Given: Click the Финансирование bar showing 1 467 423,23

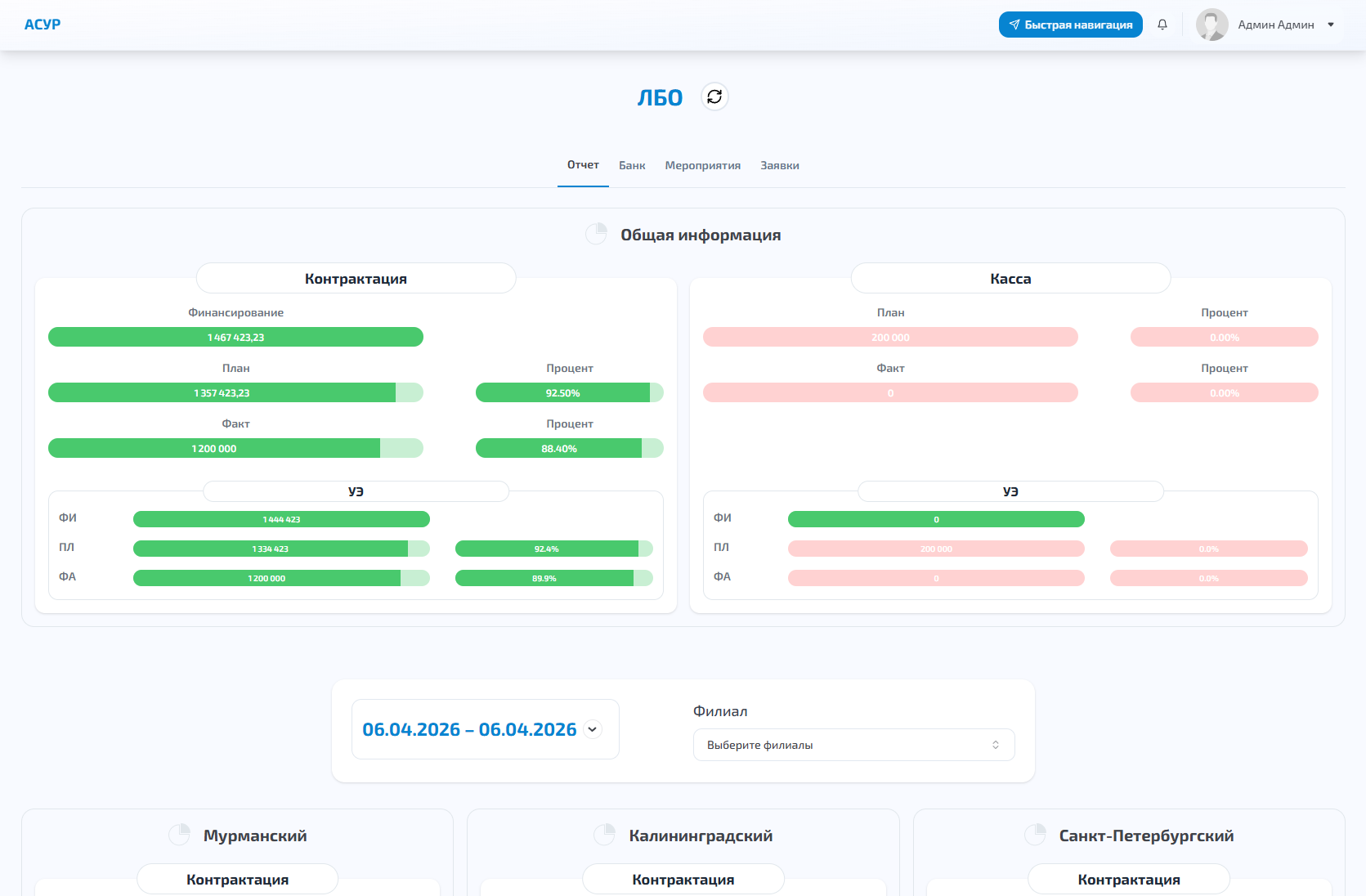Looking at the screenshot, I should [235, 337].
